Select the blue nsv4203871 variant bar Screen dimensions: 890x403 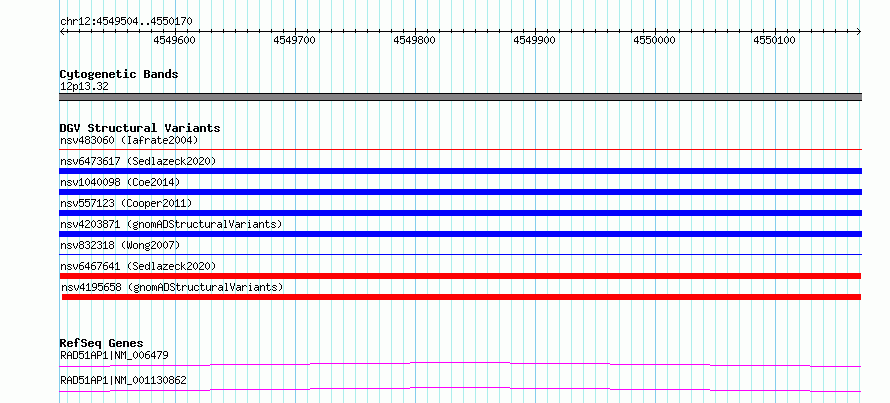(x=460, y=234)
